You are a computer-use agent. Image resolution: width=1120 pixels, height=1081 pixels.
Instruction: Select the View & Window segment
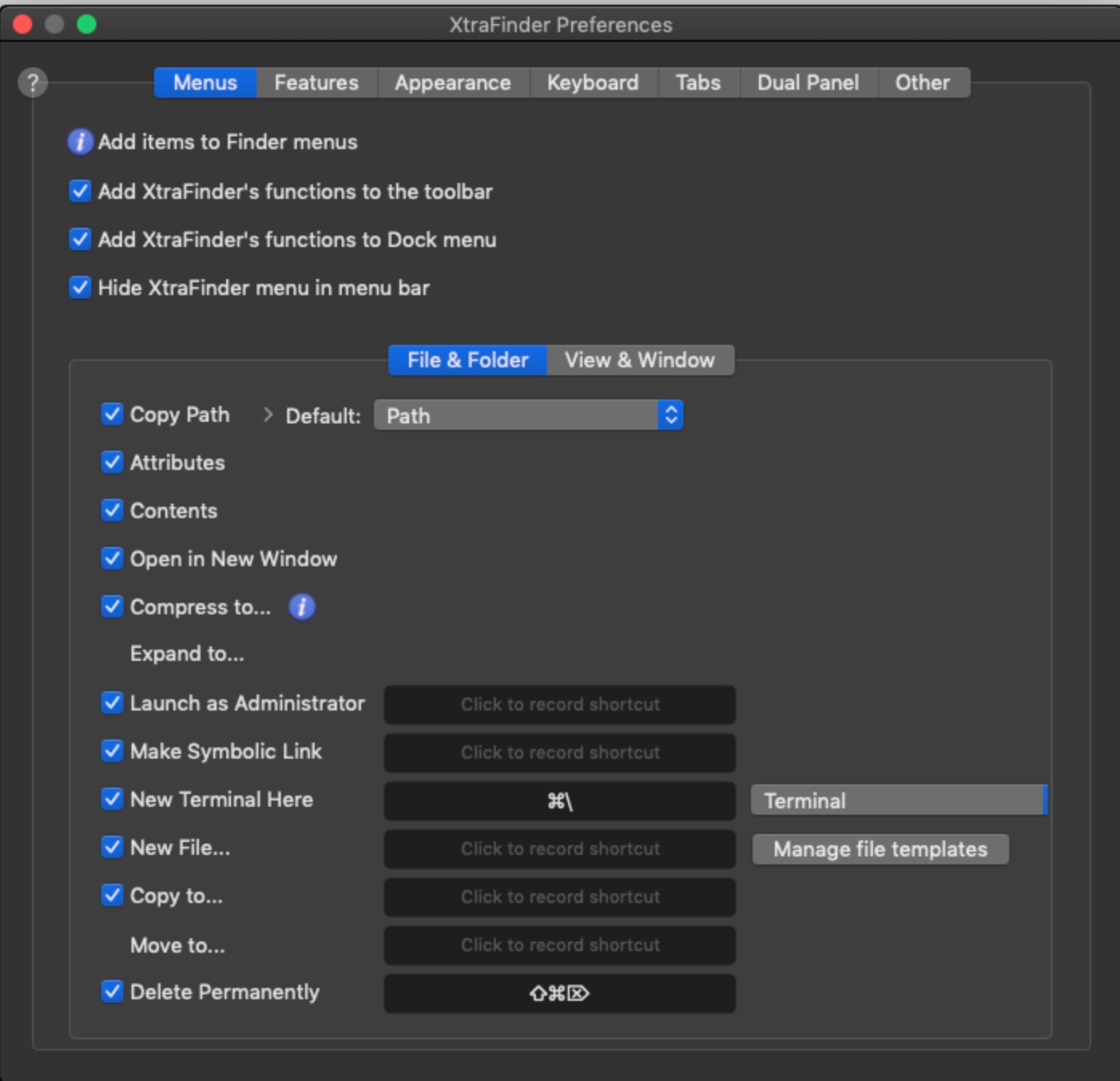639,360
